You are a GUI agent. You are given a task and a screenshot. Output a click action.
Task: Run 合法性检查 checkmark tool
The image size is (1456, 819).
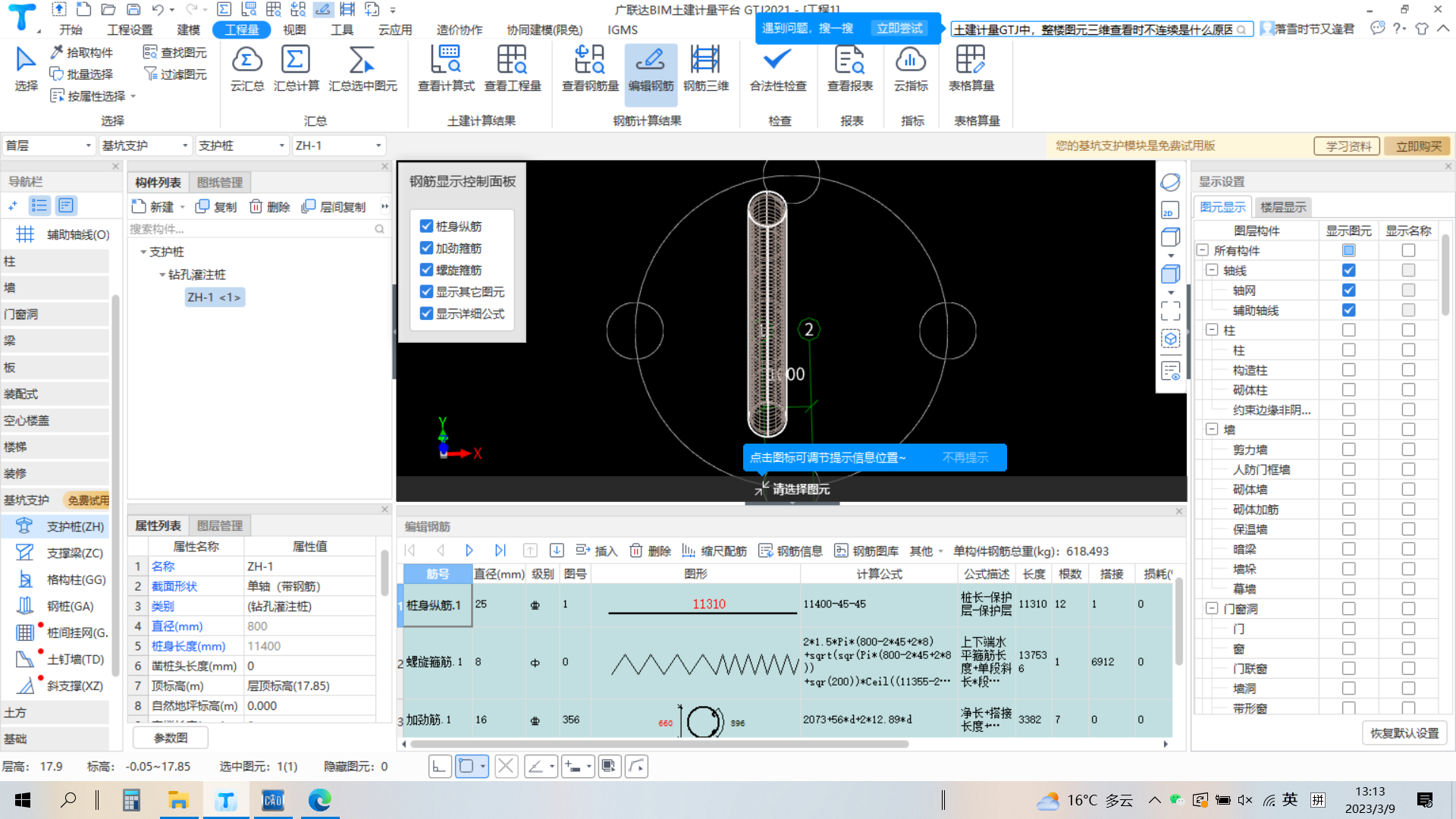coord(778,68)
